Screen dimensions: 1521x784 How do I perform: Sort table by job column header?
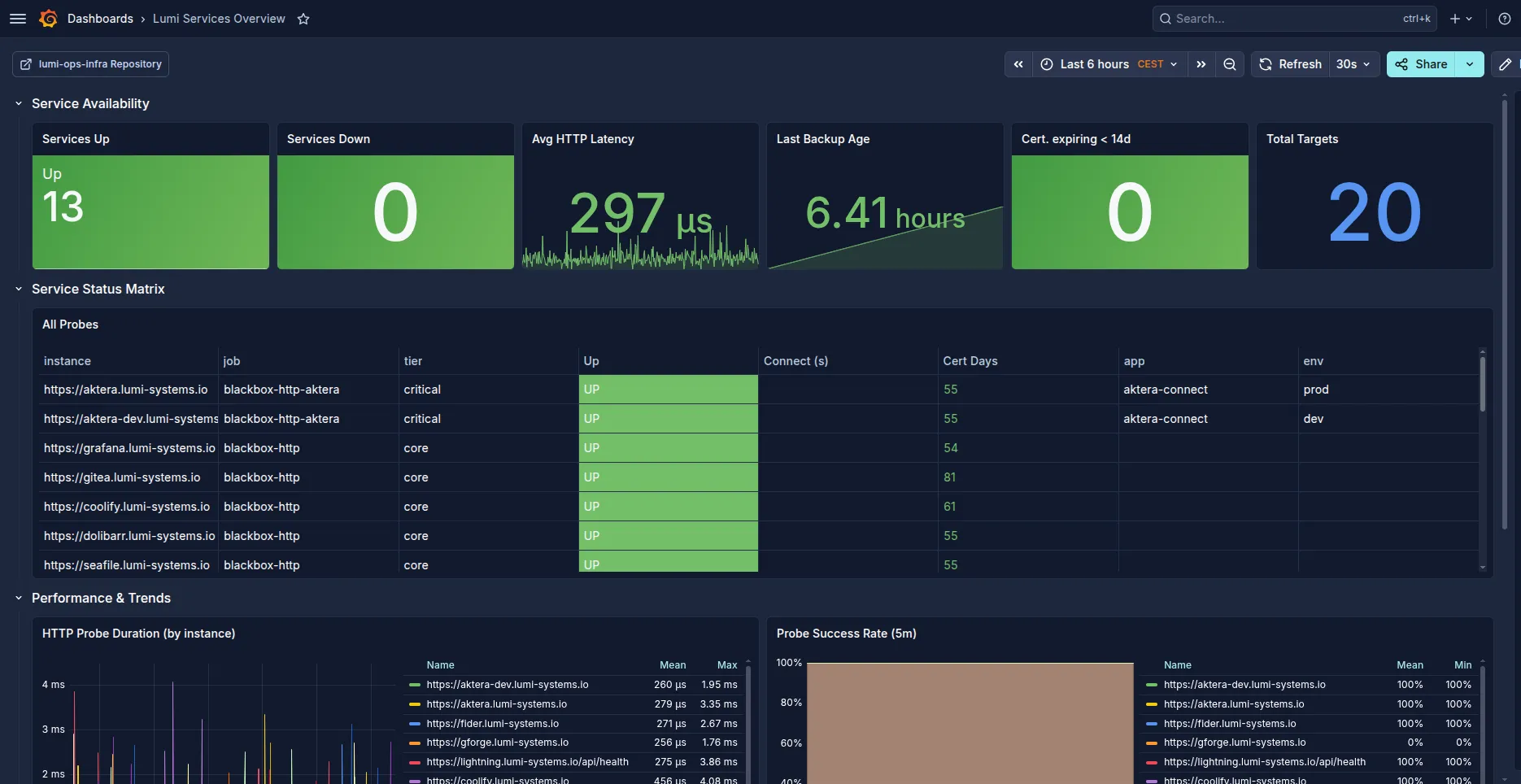[232, 361]
